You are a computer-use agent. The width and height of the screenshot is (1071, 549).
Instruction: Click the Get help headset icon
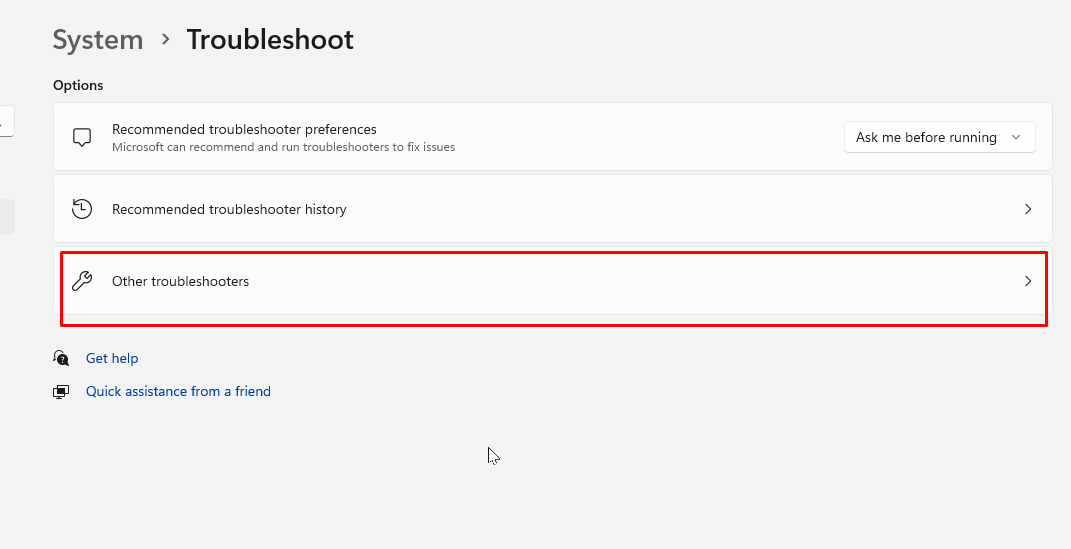click(x=62, y=358)
